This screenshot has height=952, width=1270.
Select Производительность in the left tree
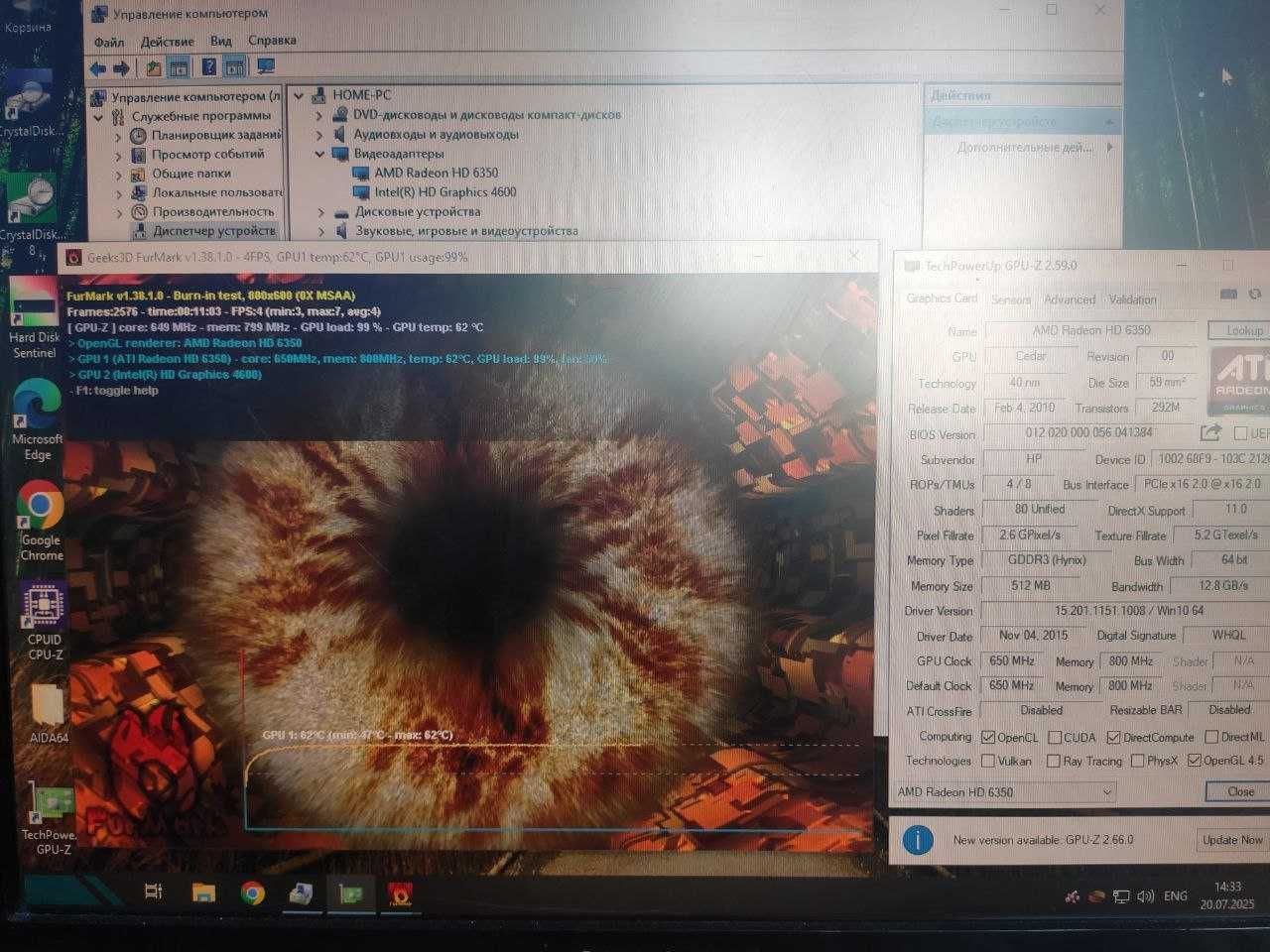212,211
